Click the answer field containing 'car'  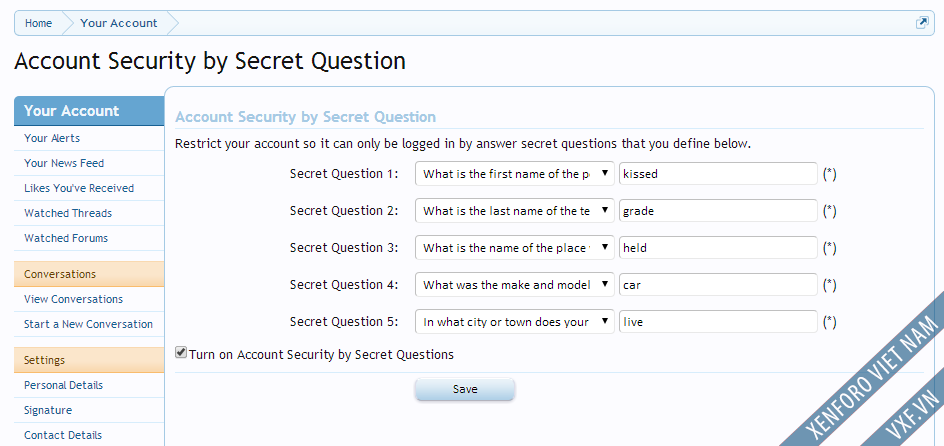coord(718,285)
